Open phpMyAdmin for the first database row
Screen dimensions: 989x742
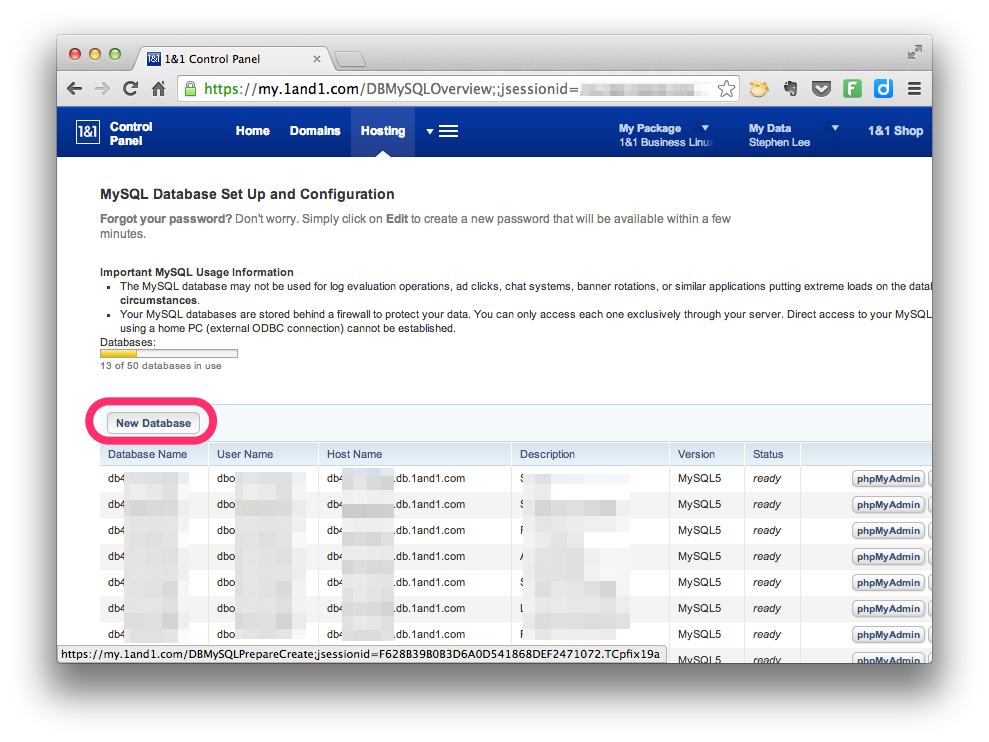(x=888, y=479)
